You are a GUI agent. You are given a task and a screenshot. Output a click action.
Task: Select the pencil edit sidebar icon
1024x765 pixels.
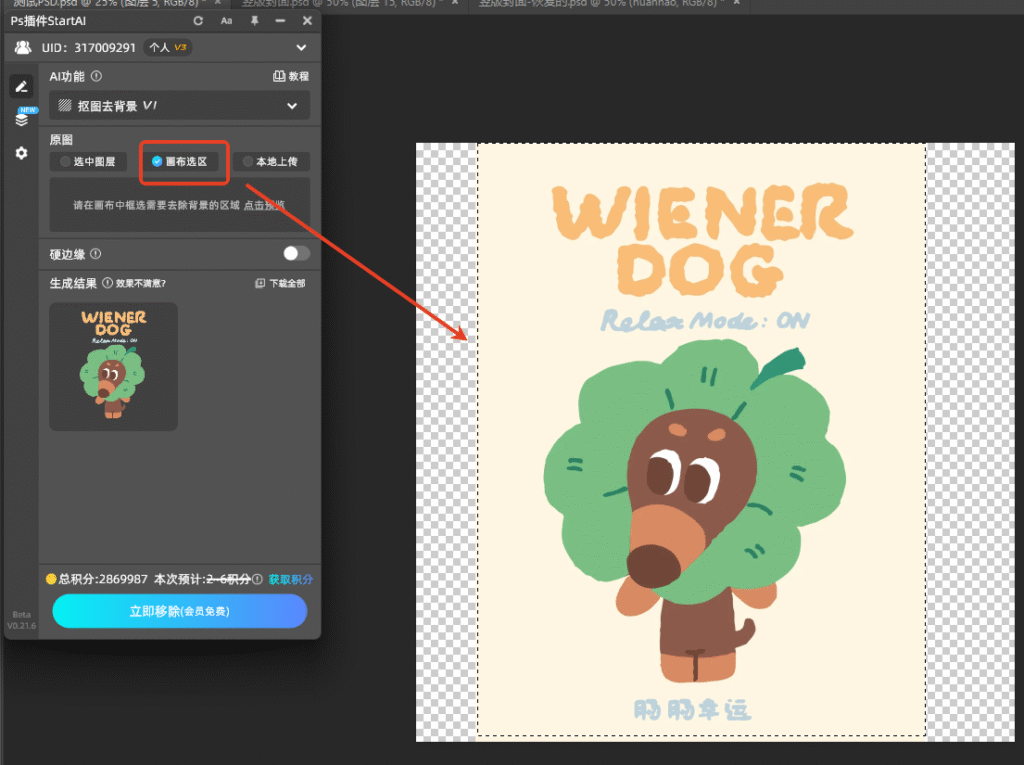(x=21, y=87)
